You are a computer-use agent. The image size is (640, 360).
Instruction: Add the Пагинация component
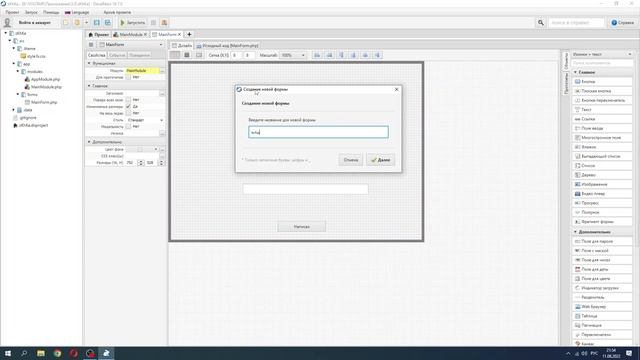coord(602,325)
